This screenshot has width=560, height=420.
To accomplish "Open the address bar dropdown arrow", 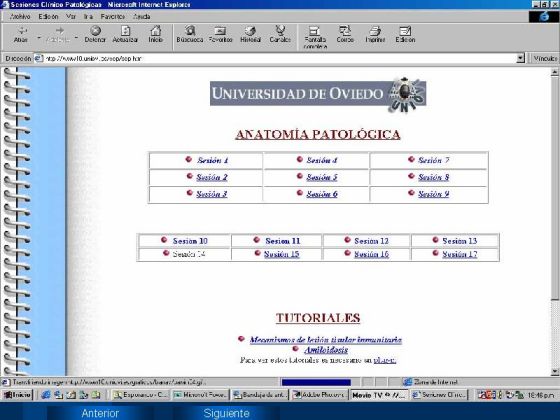I will pyautogui.click(x=520, y=58).
